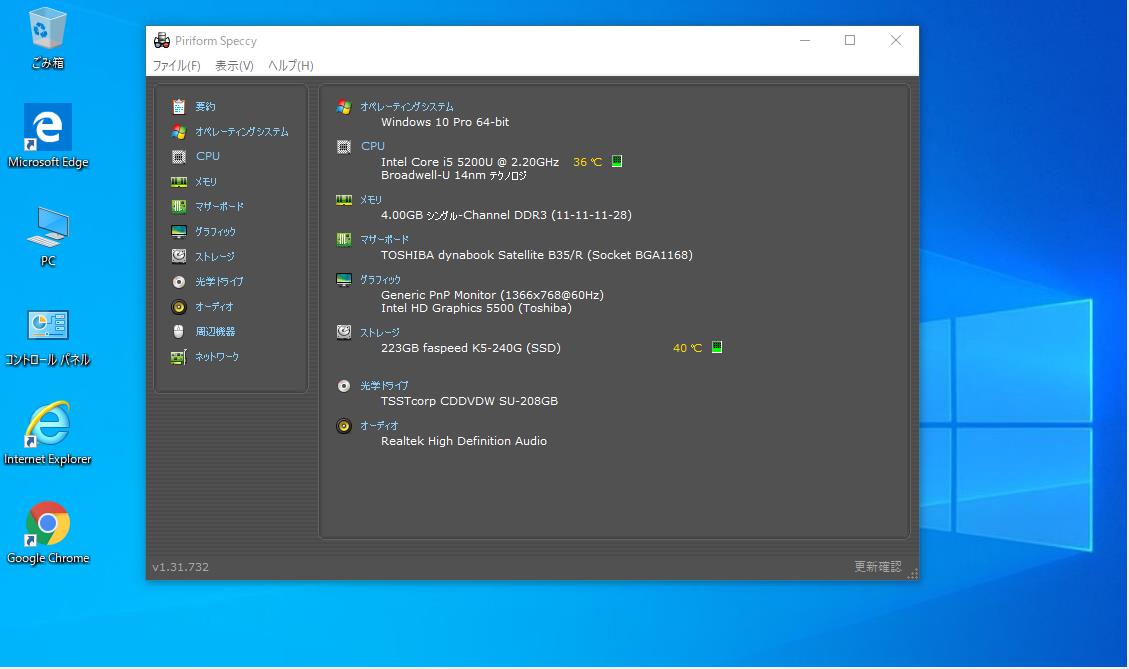
Task: Select the PC desktop icon
Action: click(48, 236)
